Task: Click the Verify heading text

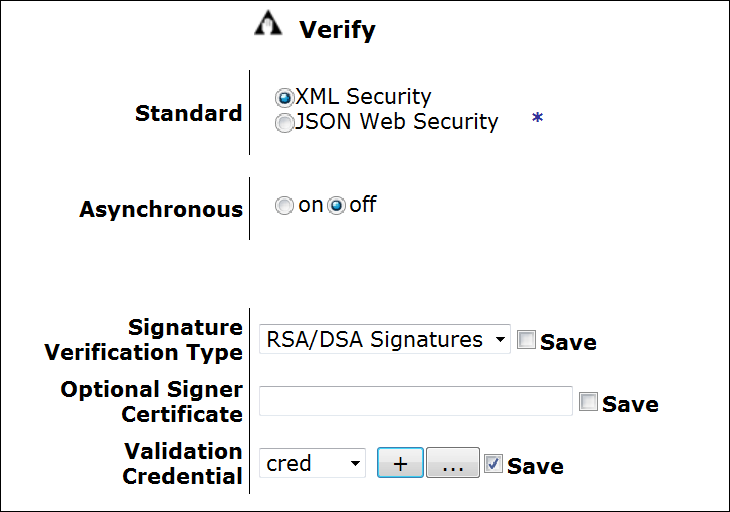Action: (x=338, y=30)
